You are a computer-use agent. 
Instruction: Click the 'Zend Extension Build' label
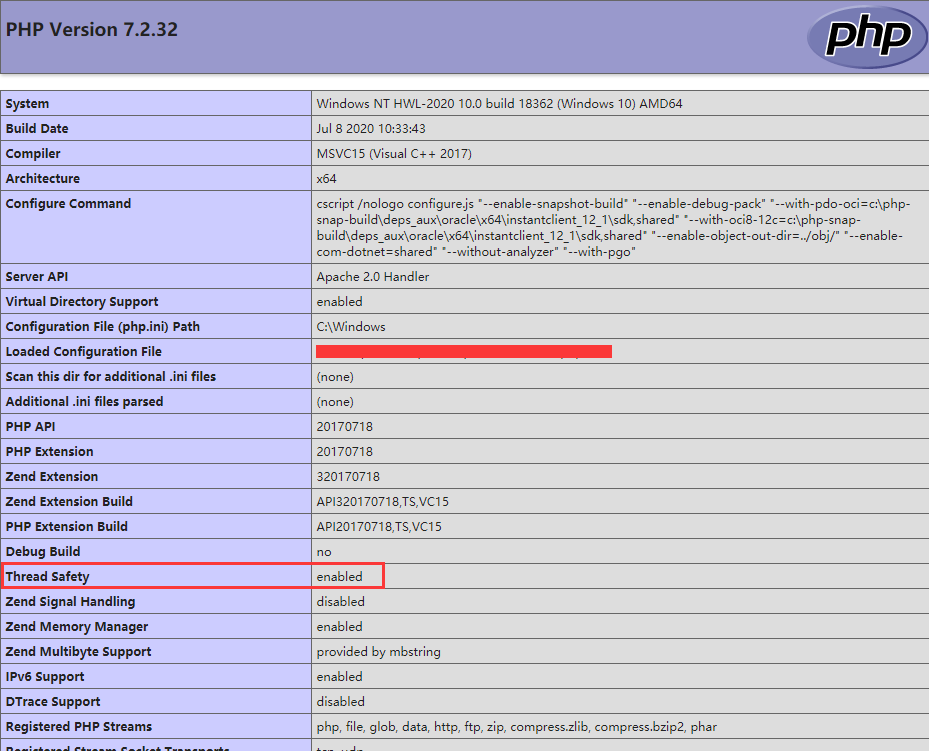click(x=69, y=501)
